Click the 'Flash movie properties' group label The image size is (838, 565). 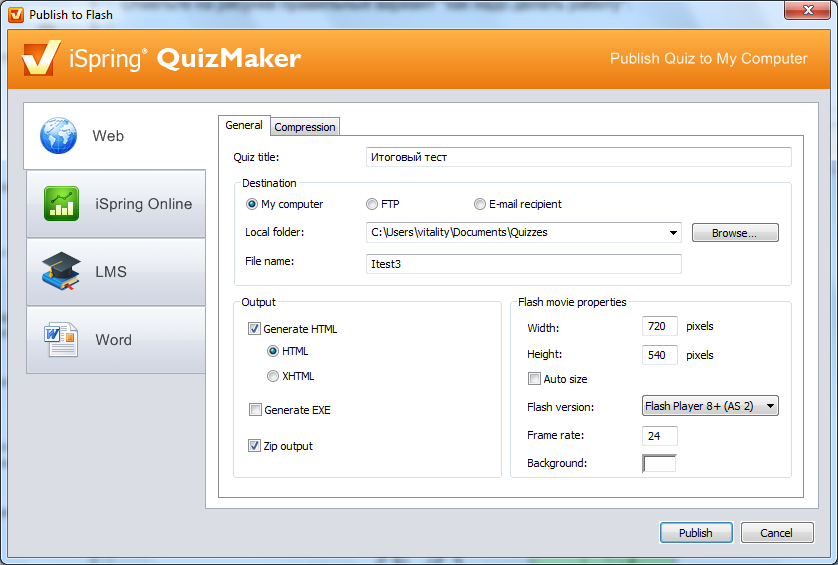pos(572,302)
